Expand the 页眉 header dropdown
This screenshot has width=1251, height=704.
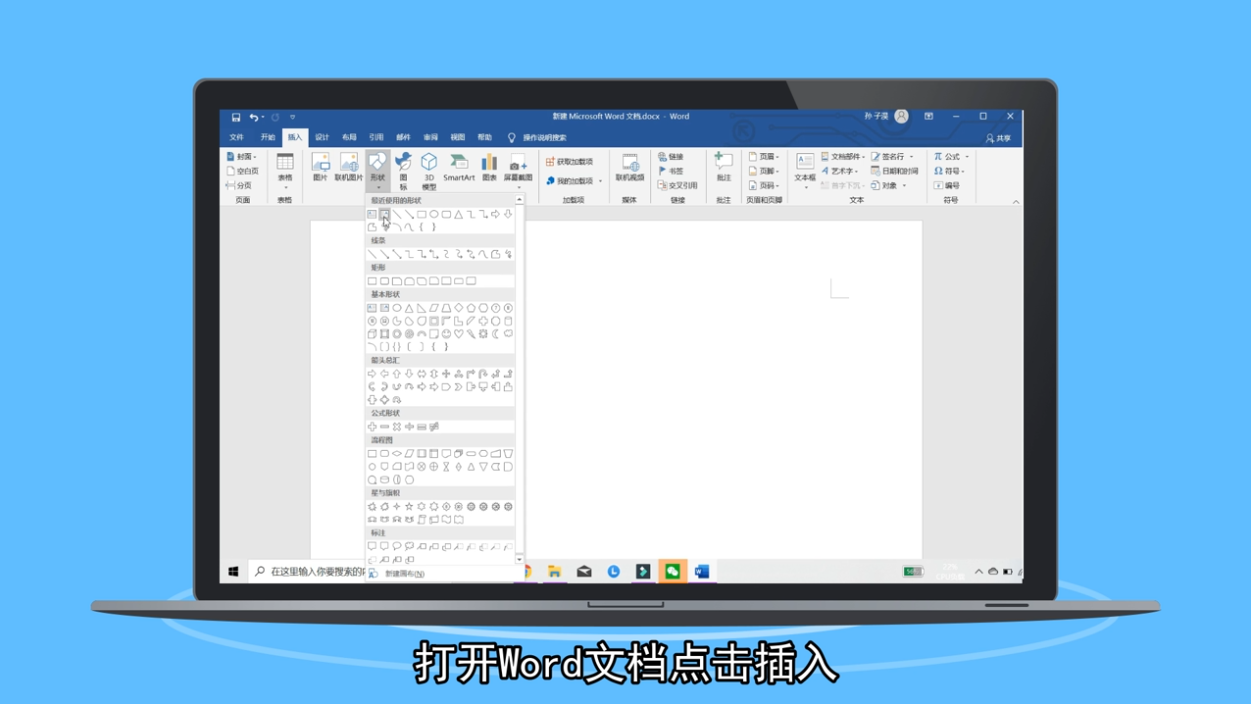[765, 157]
